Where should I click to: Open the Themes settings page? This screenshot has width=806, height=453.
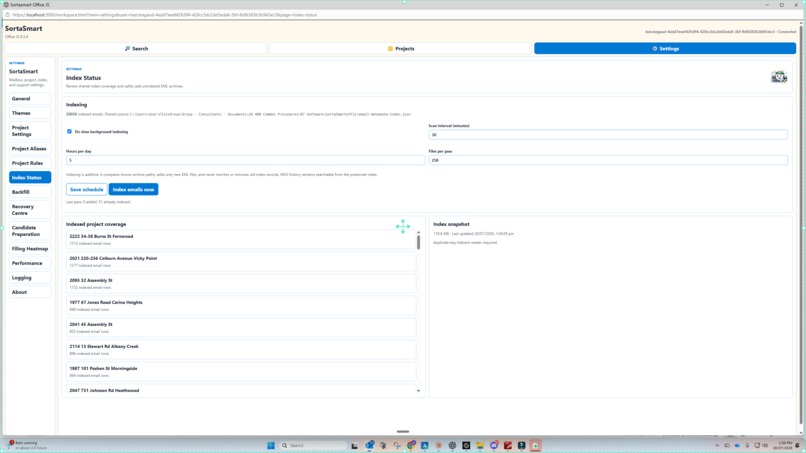click(x=30, y=113)
